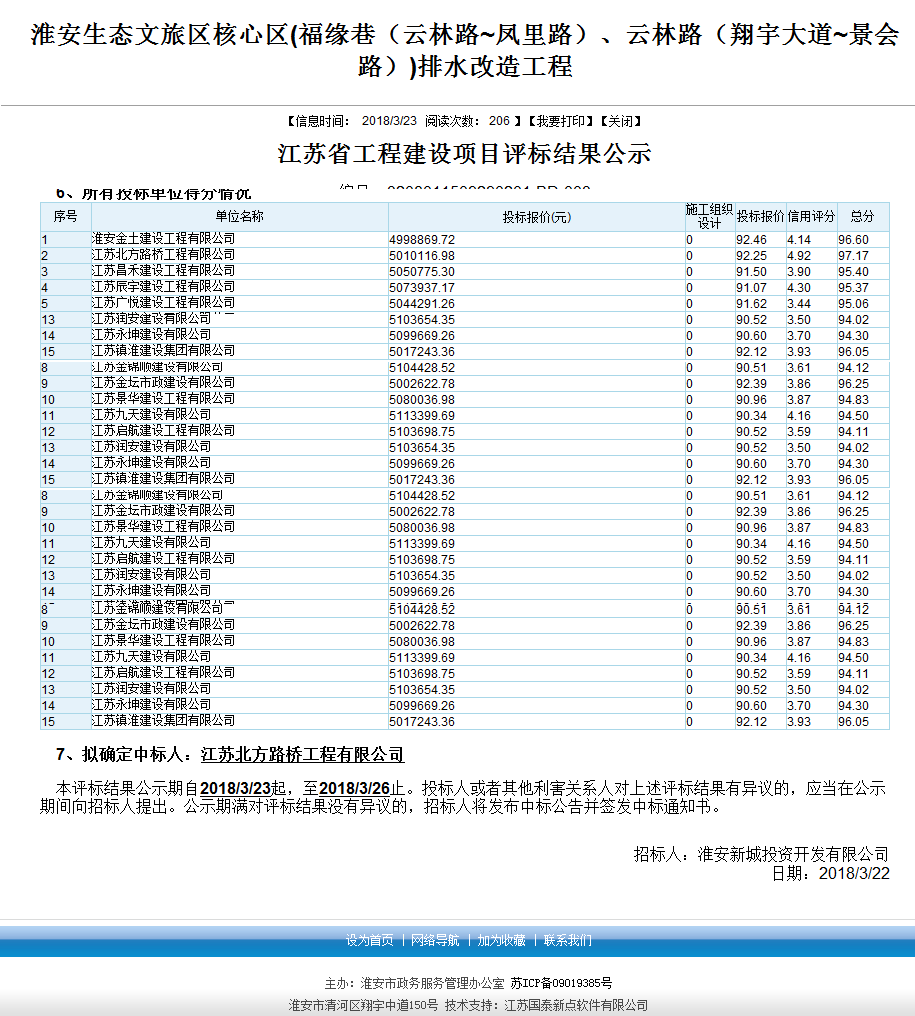This screenshot has height=1016, width=915.
Task: Click the address 淮安市清河区翔宇中道150号
Action: [363, 1006]
